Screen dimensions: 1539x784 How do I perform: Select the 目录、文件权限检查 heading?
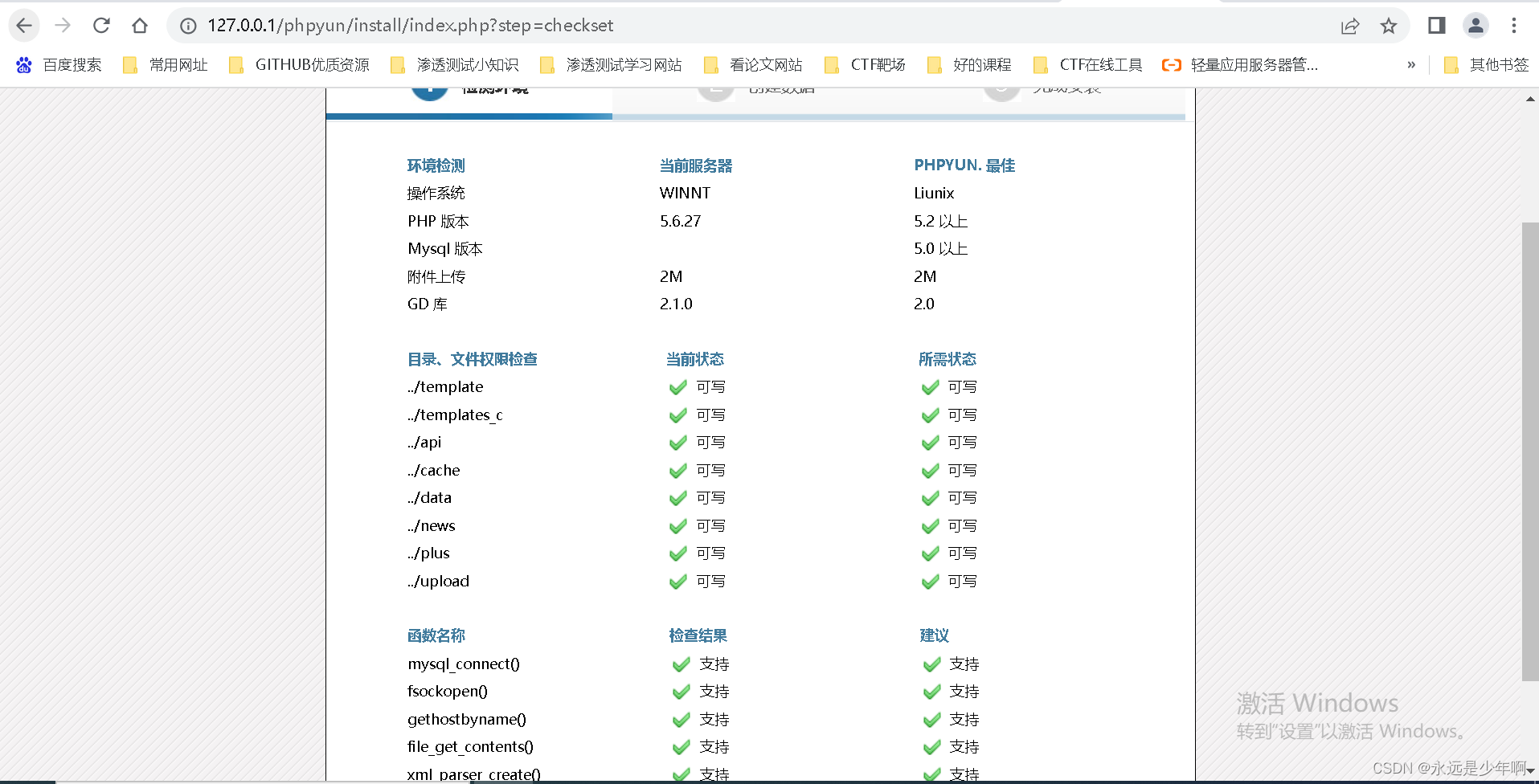pos(473,359)
